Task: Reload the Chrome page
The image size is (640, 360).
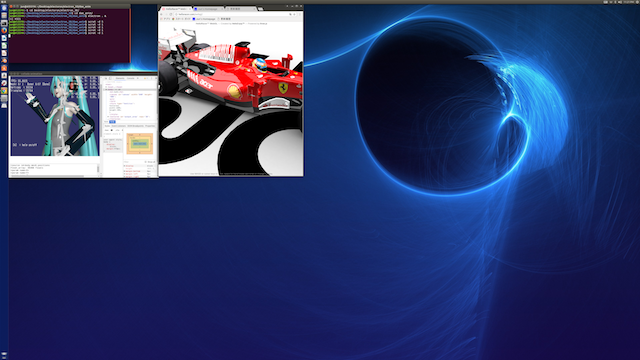Action: point(171,14)
